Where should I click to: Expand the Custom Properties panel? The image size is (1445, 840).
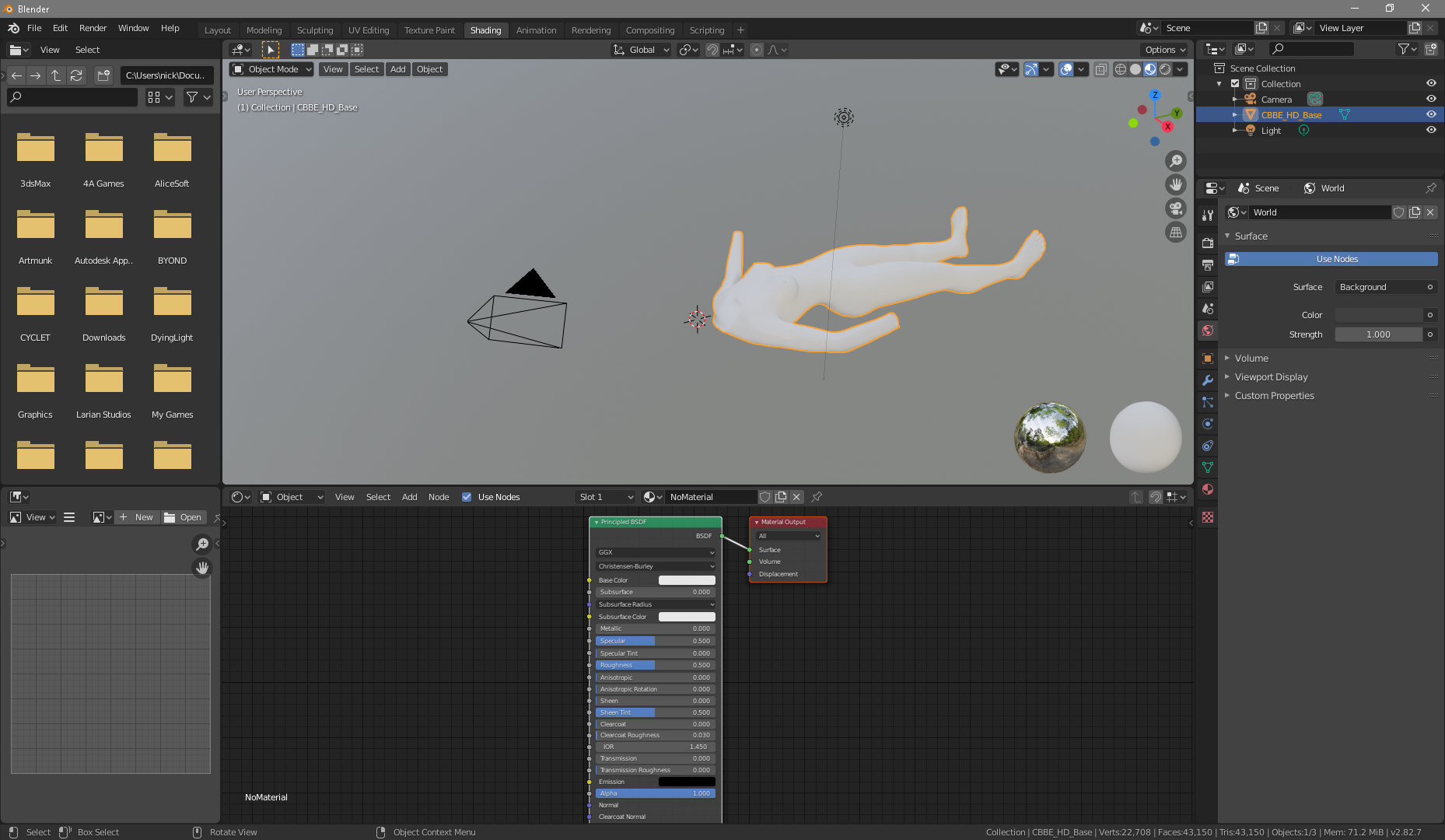click(x=1274, y=396)
